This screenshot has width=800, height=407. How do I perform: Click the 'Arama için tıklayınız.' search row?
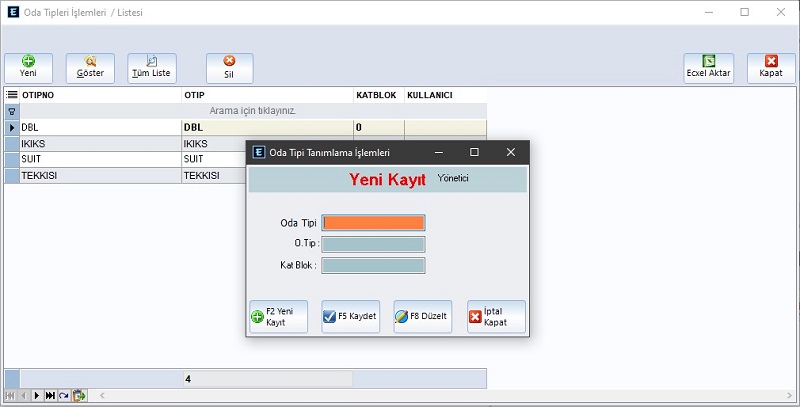(x=253, y=111)
